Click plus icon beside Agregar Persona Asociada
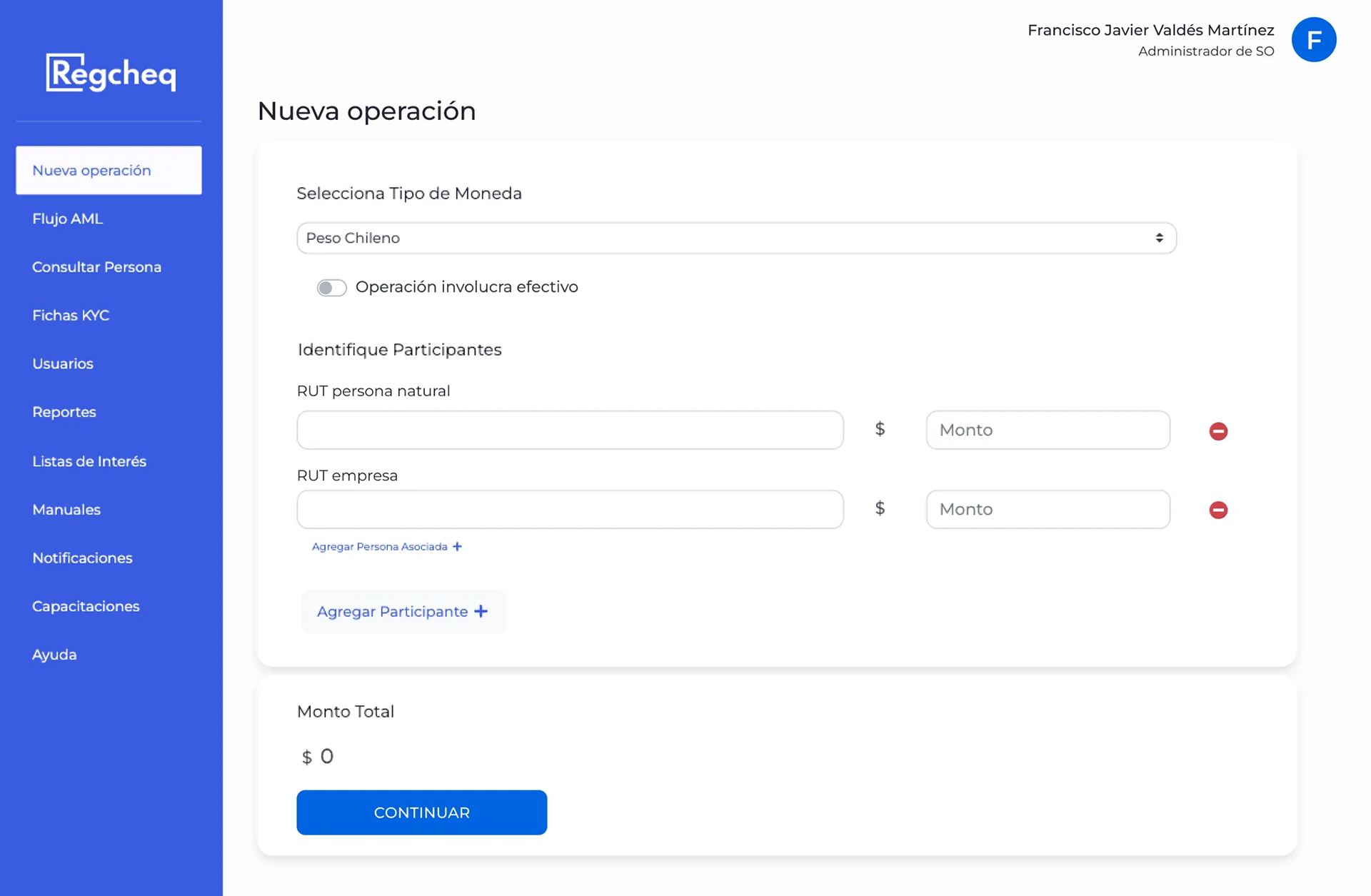1371x896 pixels. tap(458, 547)
